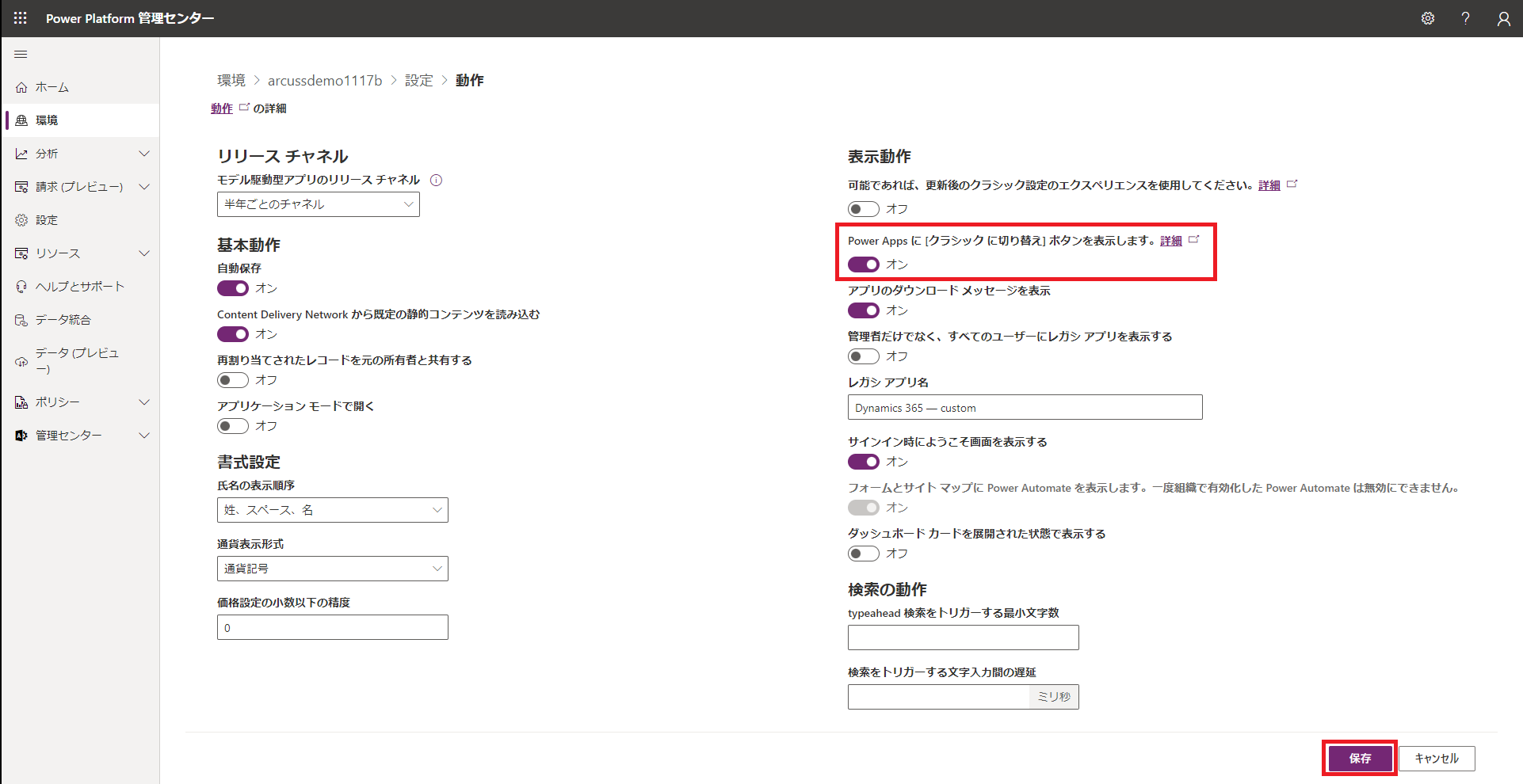Viewport: 1523px width, 784px height.
Task: Click the ポリシー policy icon
Action: click(21, 402)
